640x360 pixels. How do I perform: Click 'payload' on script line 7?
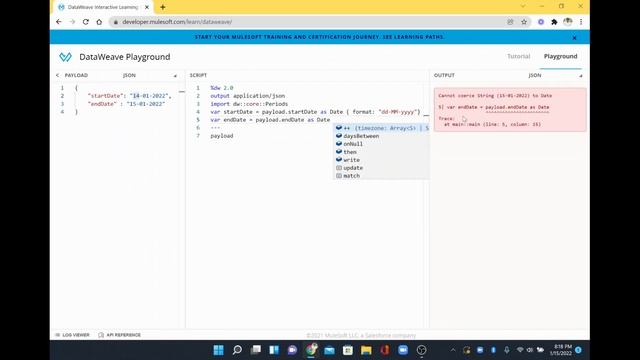click(x=222, y=136)
